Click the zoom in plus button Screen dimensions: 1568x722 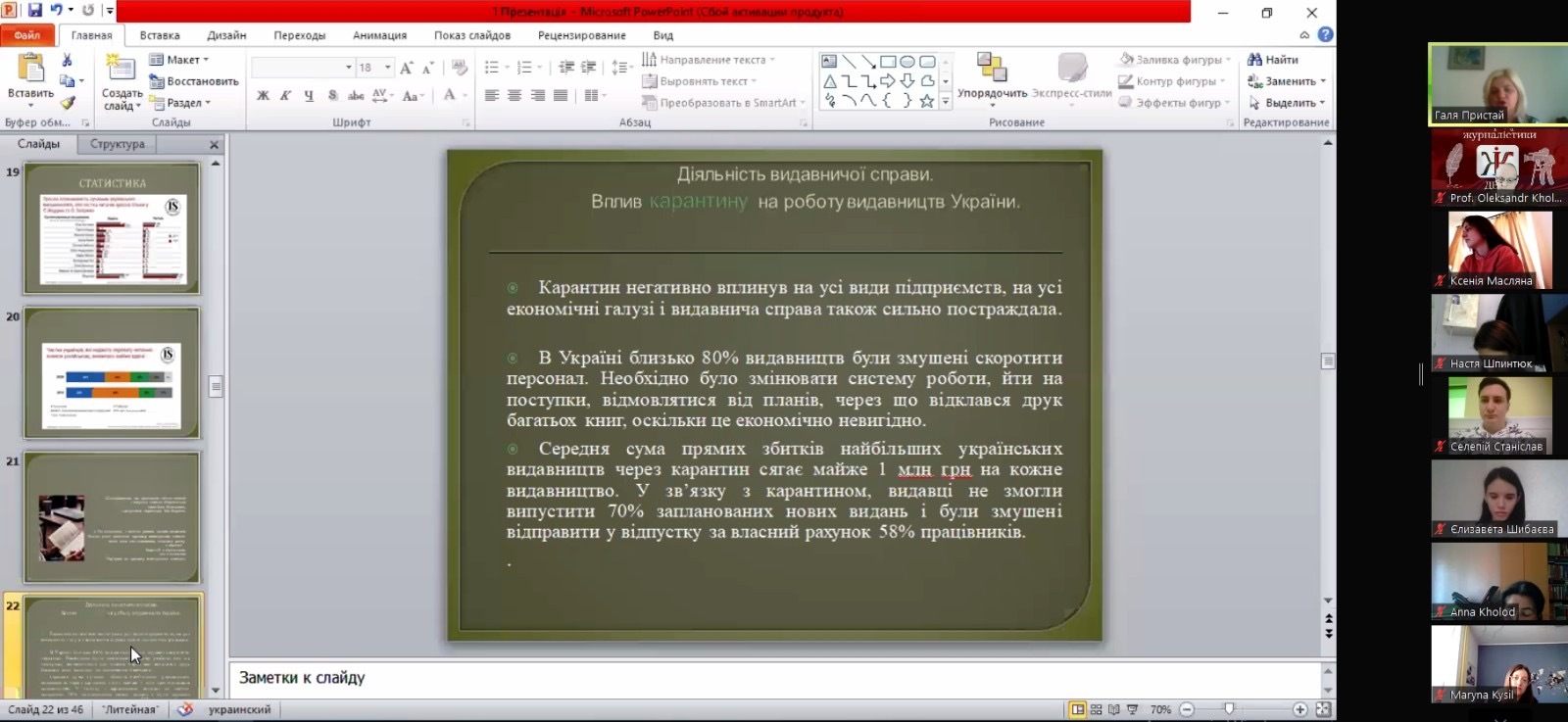click(x=1299, y=709)
